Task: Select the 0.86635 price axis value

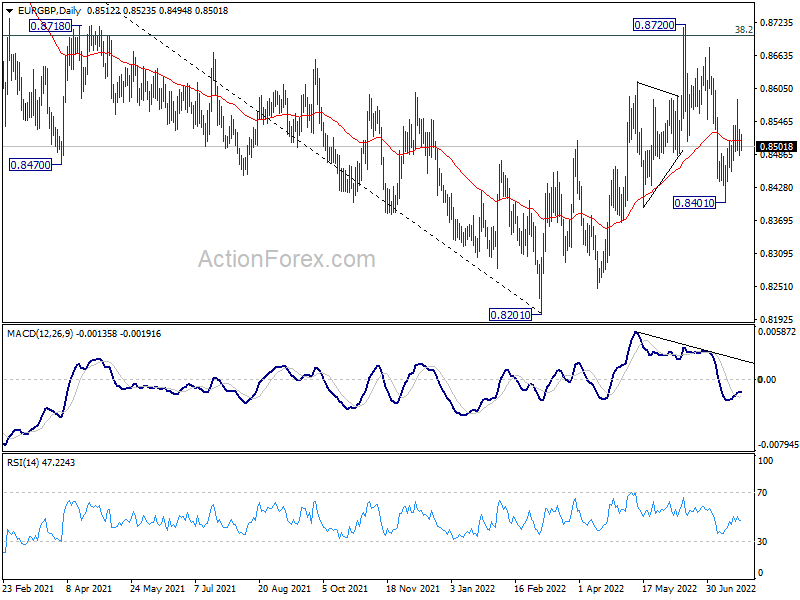Action: tap(777, 56)
